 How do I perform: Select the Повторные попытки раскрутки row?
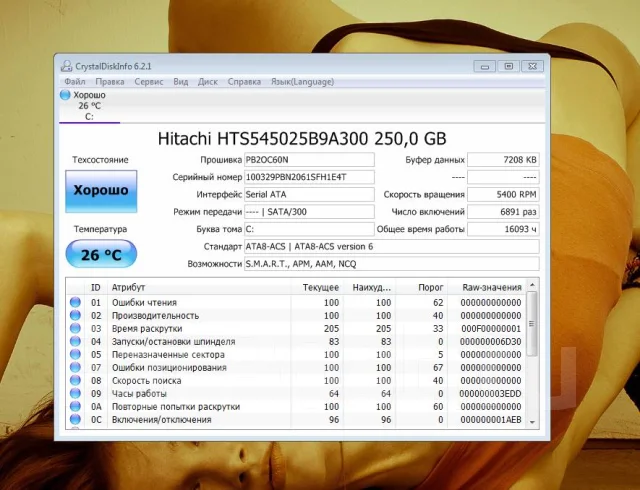[x=296, y=407]
